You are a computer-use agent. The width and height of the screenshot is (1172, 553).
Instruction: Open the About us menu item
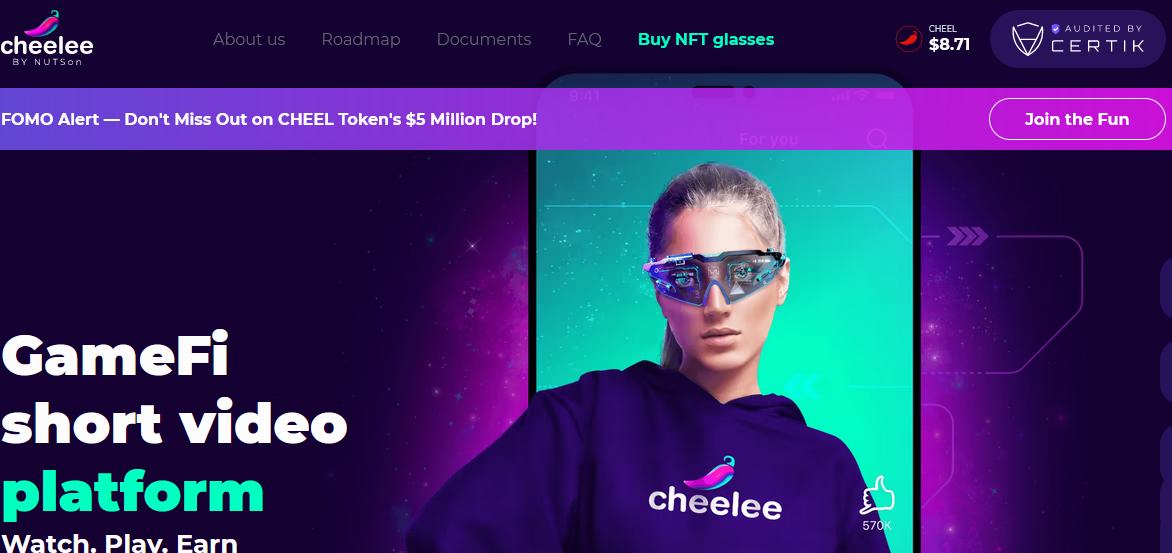(x=249, y=40)
